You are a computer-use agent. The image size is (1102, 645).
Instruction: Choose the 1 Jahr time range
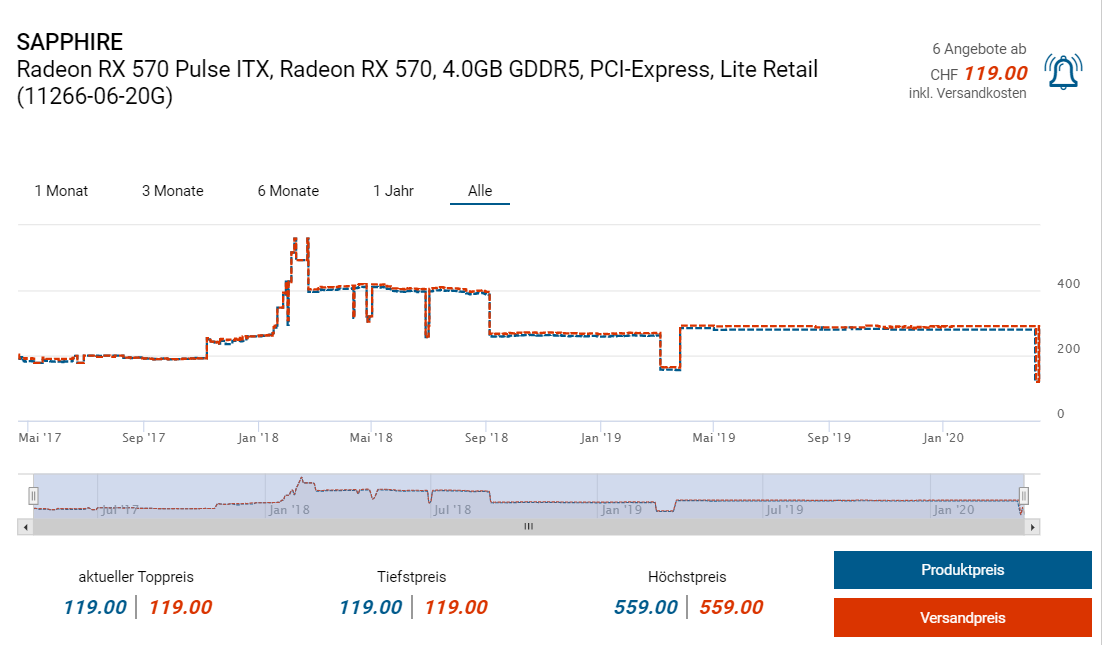393,191
